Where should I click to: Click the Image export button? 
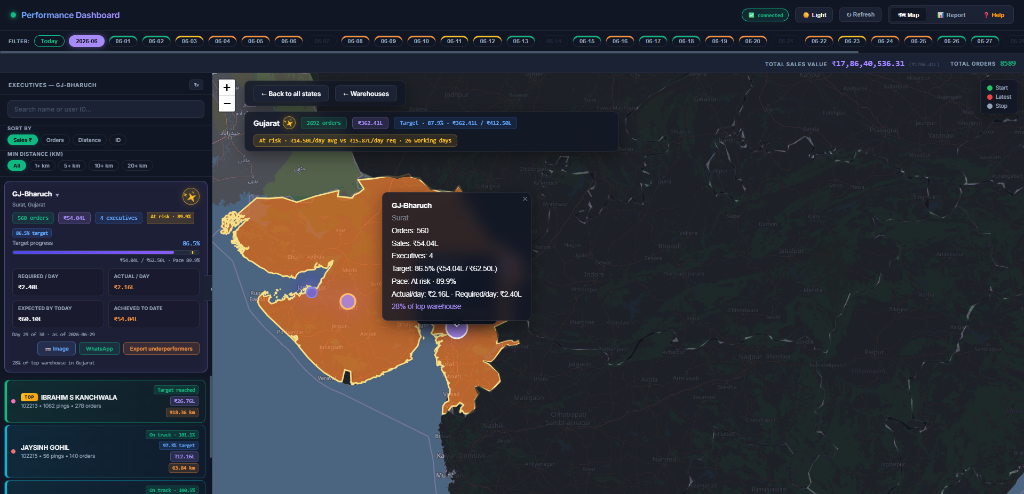57,349
